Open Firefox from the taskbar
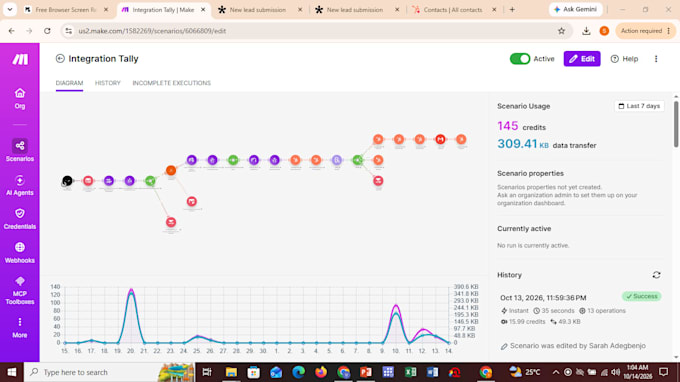This screenshot has height=382, width=680. [321, 372]
